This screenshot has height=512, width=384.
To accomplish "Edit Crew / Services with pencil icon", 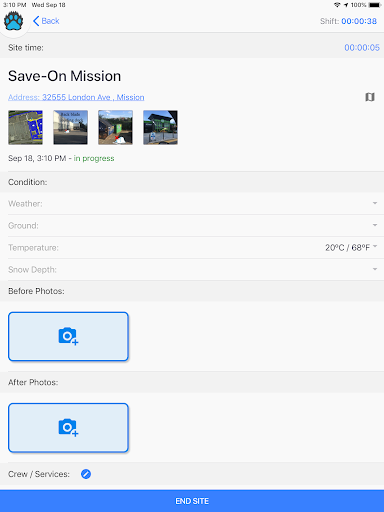I will coord(86,474).
